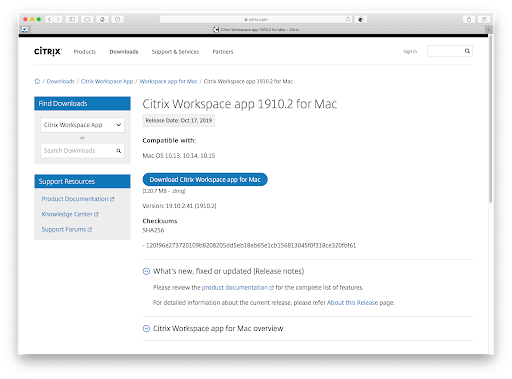The image size is (512, 379).
Task: Click the site search magnifier icon
Action: click(x=467, y=51)
